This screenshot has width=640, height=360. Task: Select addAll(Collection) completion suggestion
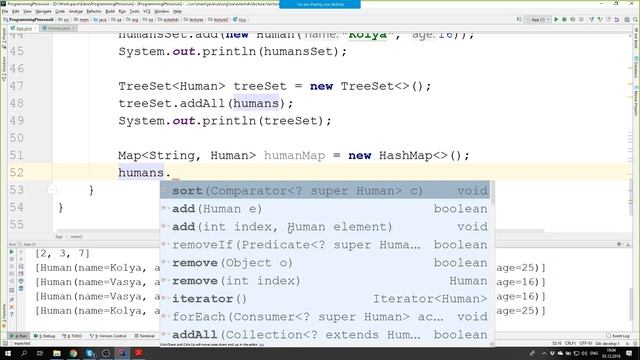(x=325, y=334)
